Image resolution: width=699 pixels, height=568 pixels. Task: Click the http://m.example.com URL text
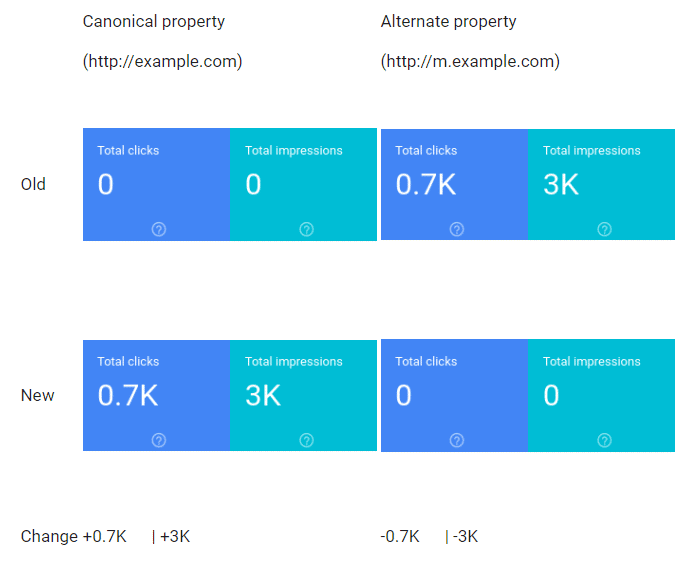click(x=470, y=62)
